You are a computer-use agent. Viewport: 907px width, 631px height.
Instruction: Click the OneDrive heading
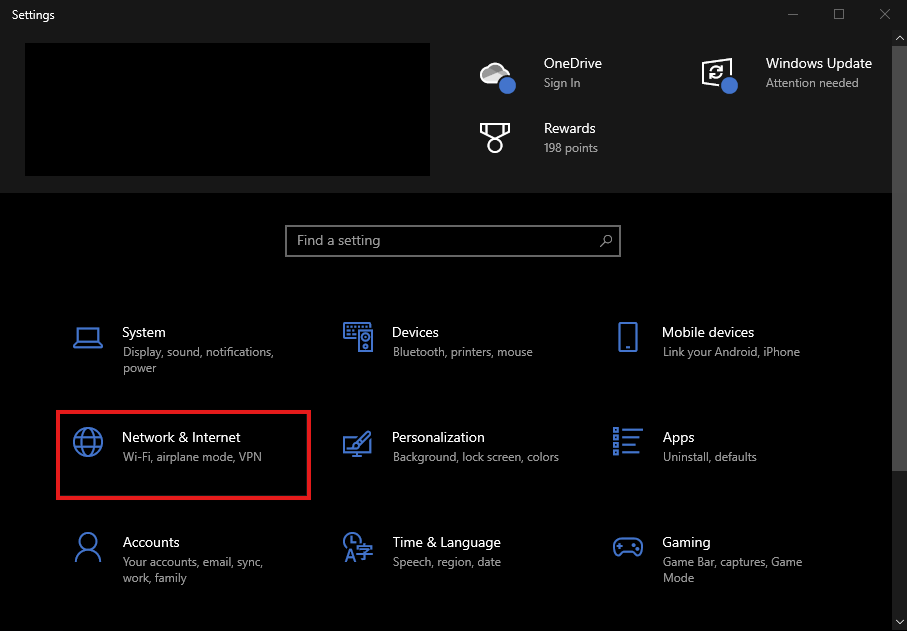(x=573, y=64)
